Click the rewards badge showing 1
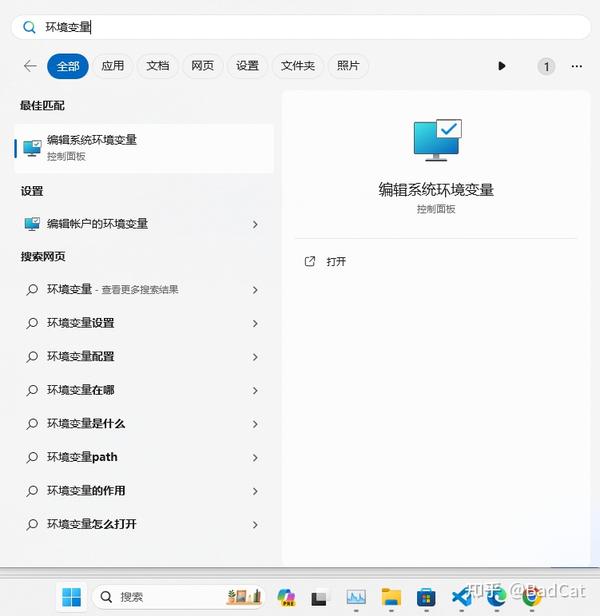Image resolution: width=600 pixels, height=616 pixels. (x=546, y=67)
